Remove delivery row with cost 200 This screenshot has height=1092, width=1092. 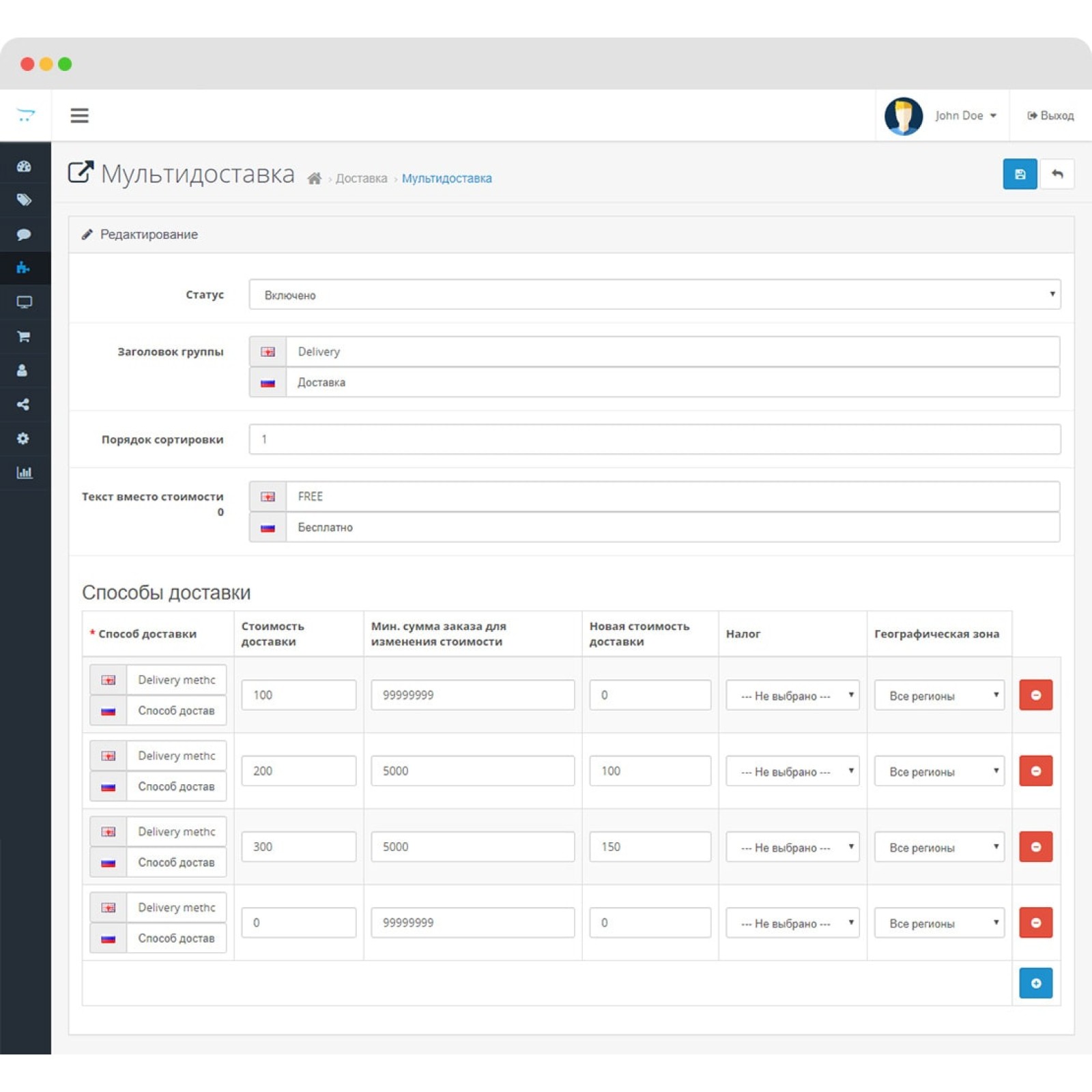1035,771
